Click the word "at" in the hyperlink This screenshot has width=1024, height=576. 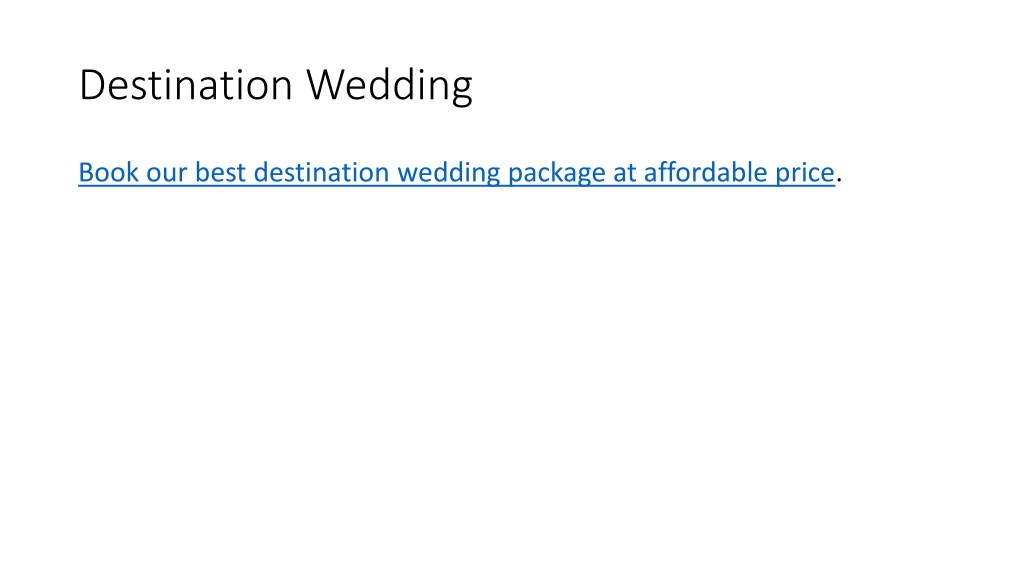pos(624,174)
